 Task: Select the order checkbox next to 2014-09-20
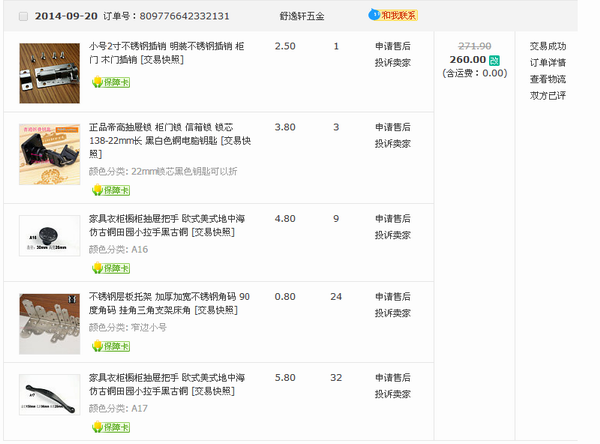pyautogui.click(x=24, y=16)
